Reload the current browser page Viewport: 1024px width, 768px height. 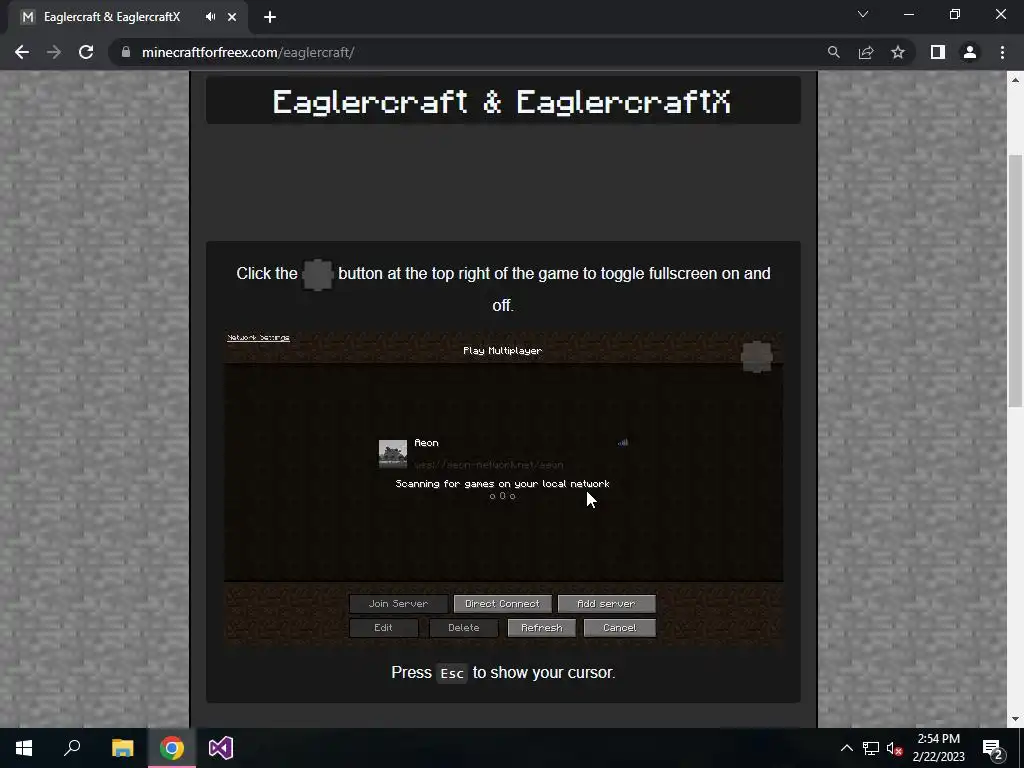[x=86, y=52]
